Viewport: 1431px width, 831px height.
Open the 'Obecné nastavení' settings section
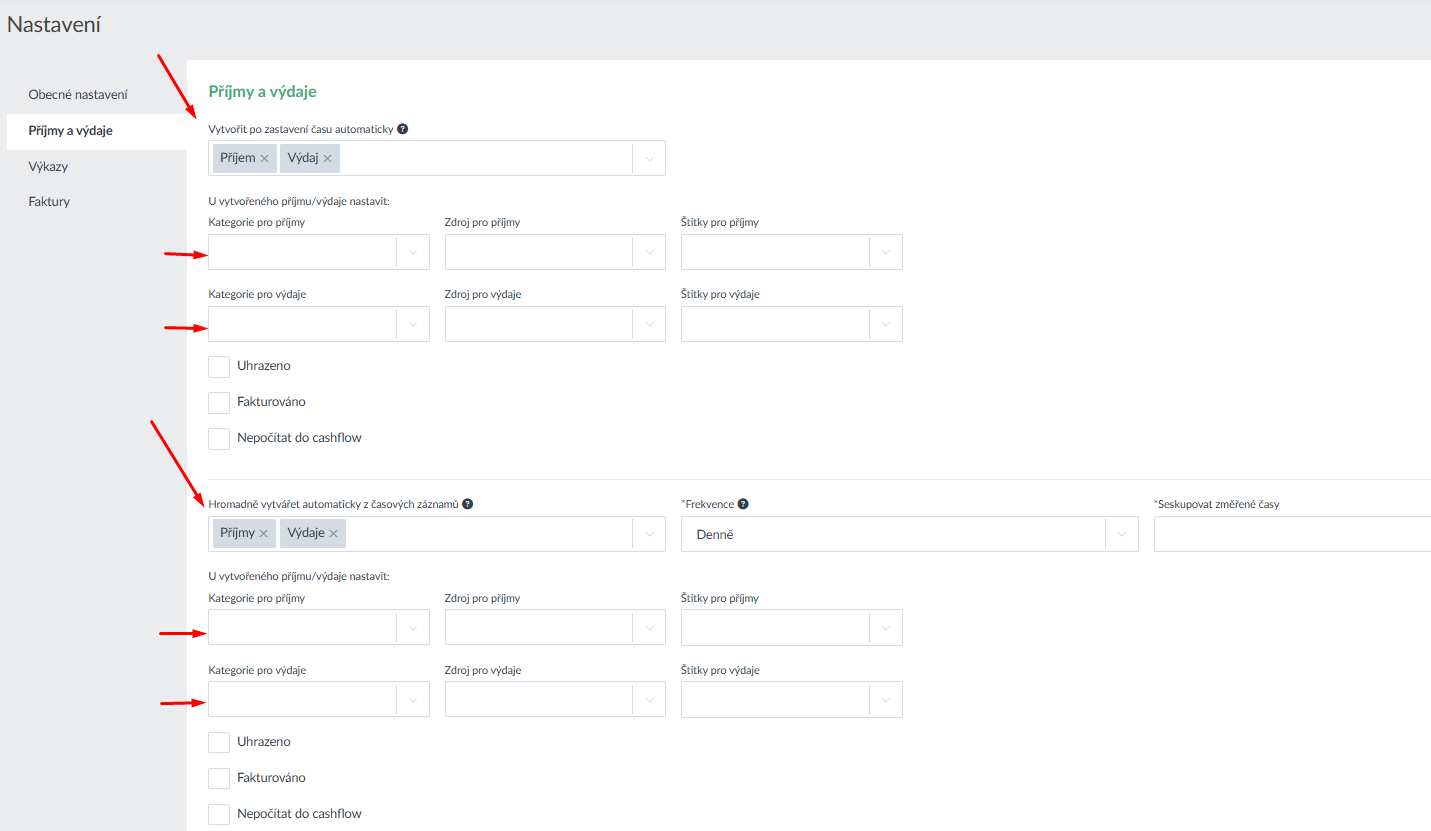pos(78,95)
